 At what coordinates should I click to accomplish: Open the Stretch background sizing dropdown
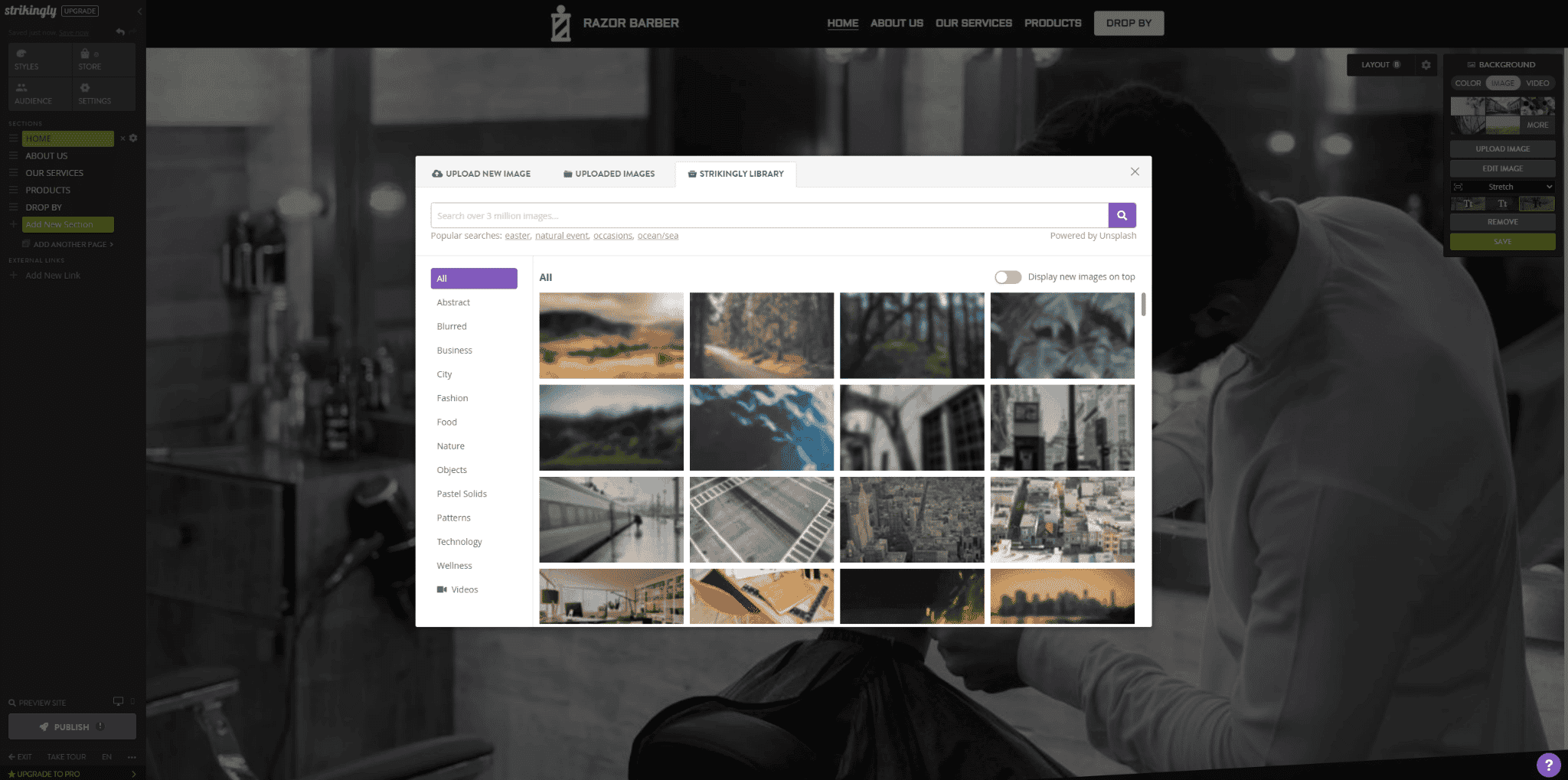(1502, 187)
